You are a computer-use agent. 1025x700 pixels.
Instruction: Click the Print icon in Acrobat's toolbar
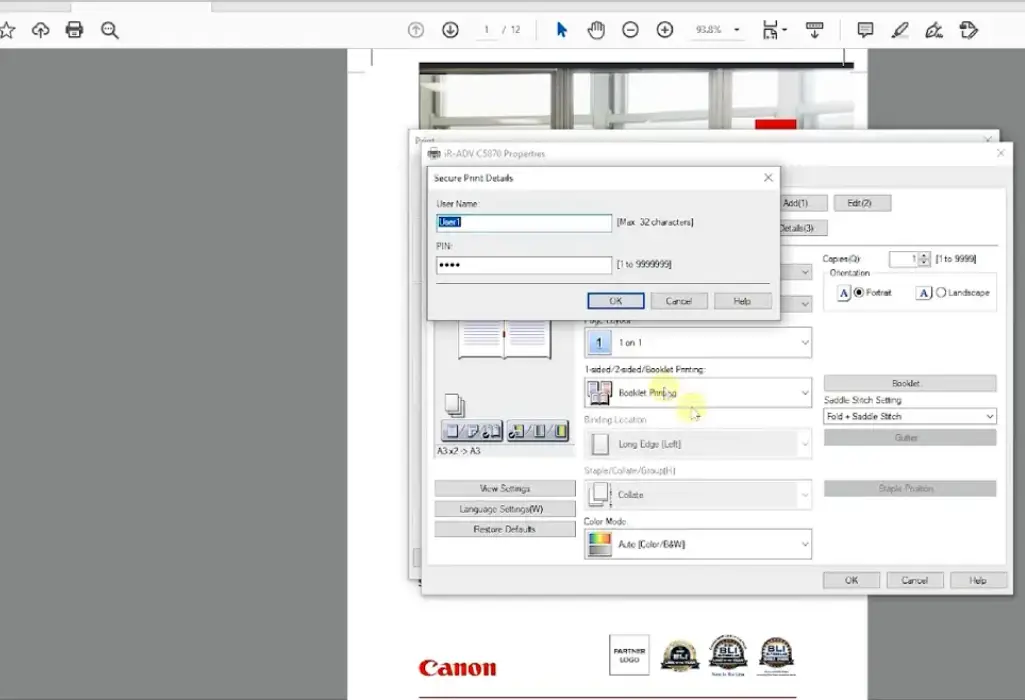74,30
